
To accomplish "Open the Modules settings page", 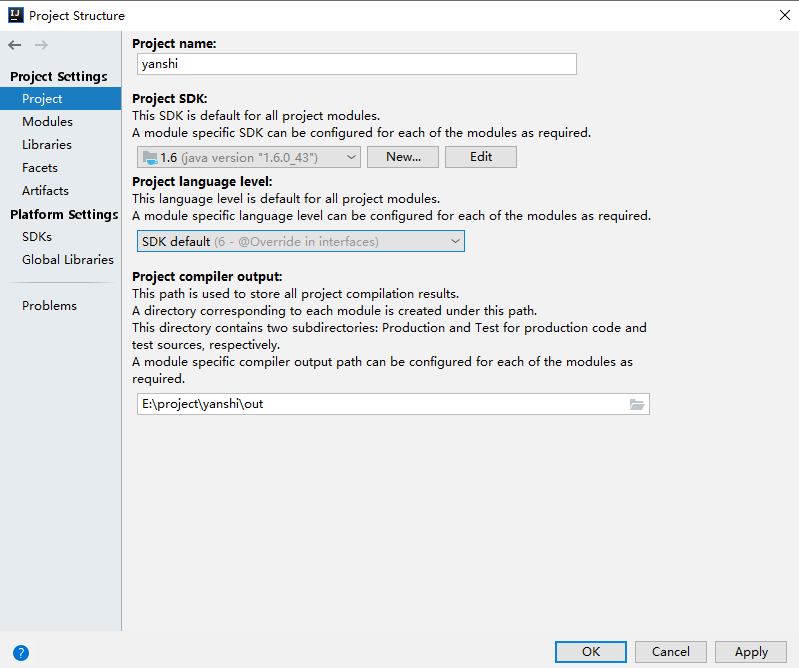I will pos(47,122).
